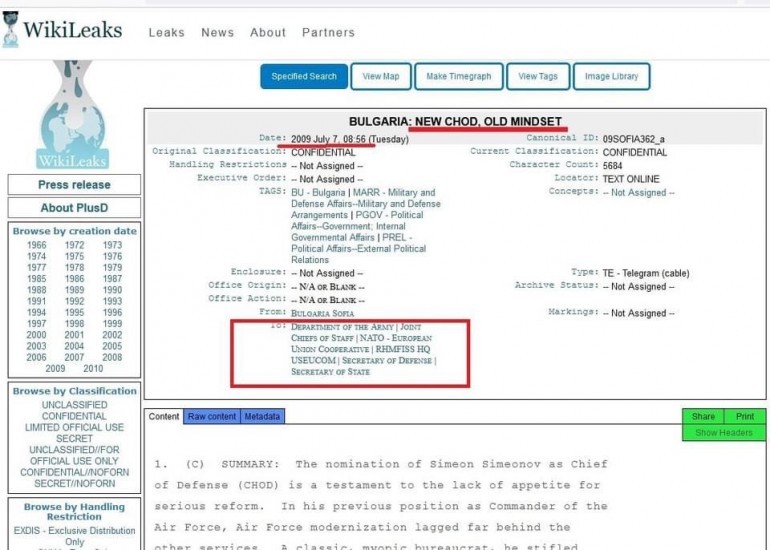Select the Content tab
Viewport: 770px width, 550px height.
(164, 416)
